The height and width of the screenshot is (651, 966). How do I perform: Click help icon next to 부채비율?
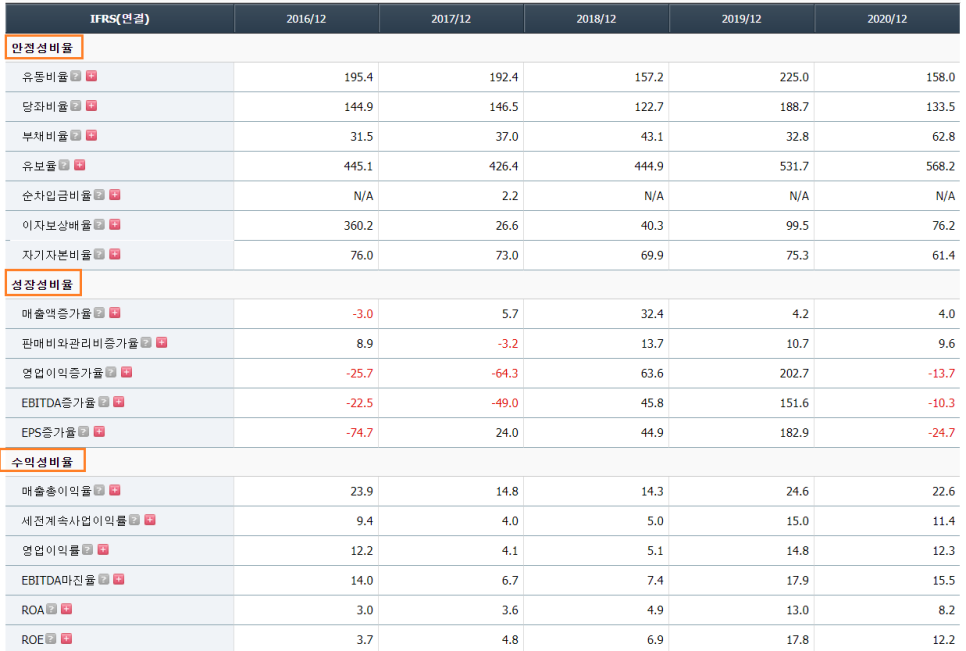pos(76,135)
